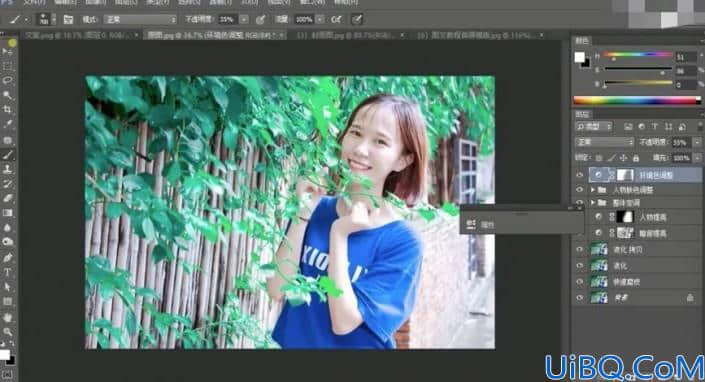Image resolution: width=705 pixels, height=382 pixels.
Task: Lock transparent pixels of the layer
Action: 599,158
